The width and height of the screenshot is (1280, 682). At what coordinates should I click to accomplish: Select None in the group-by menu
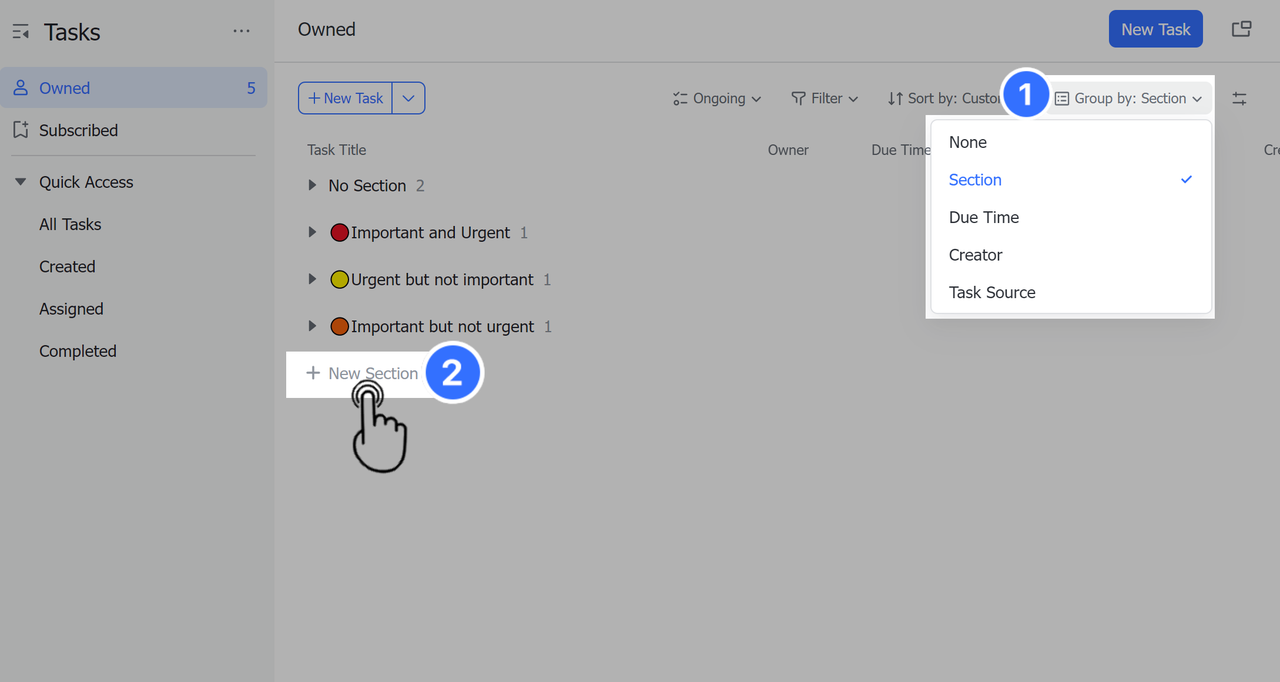click(968, 142)
